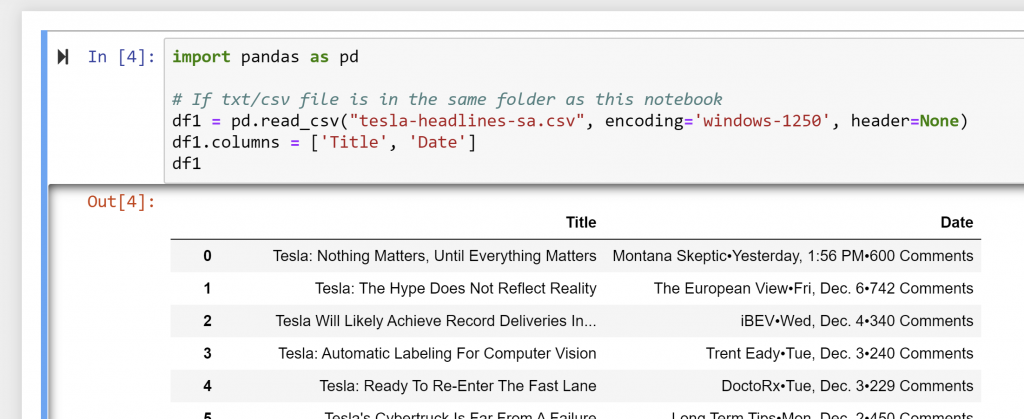Click the run cell icon beside In [4]
The image size is (1024, 419).
click(x=63, y=57)
